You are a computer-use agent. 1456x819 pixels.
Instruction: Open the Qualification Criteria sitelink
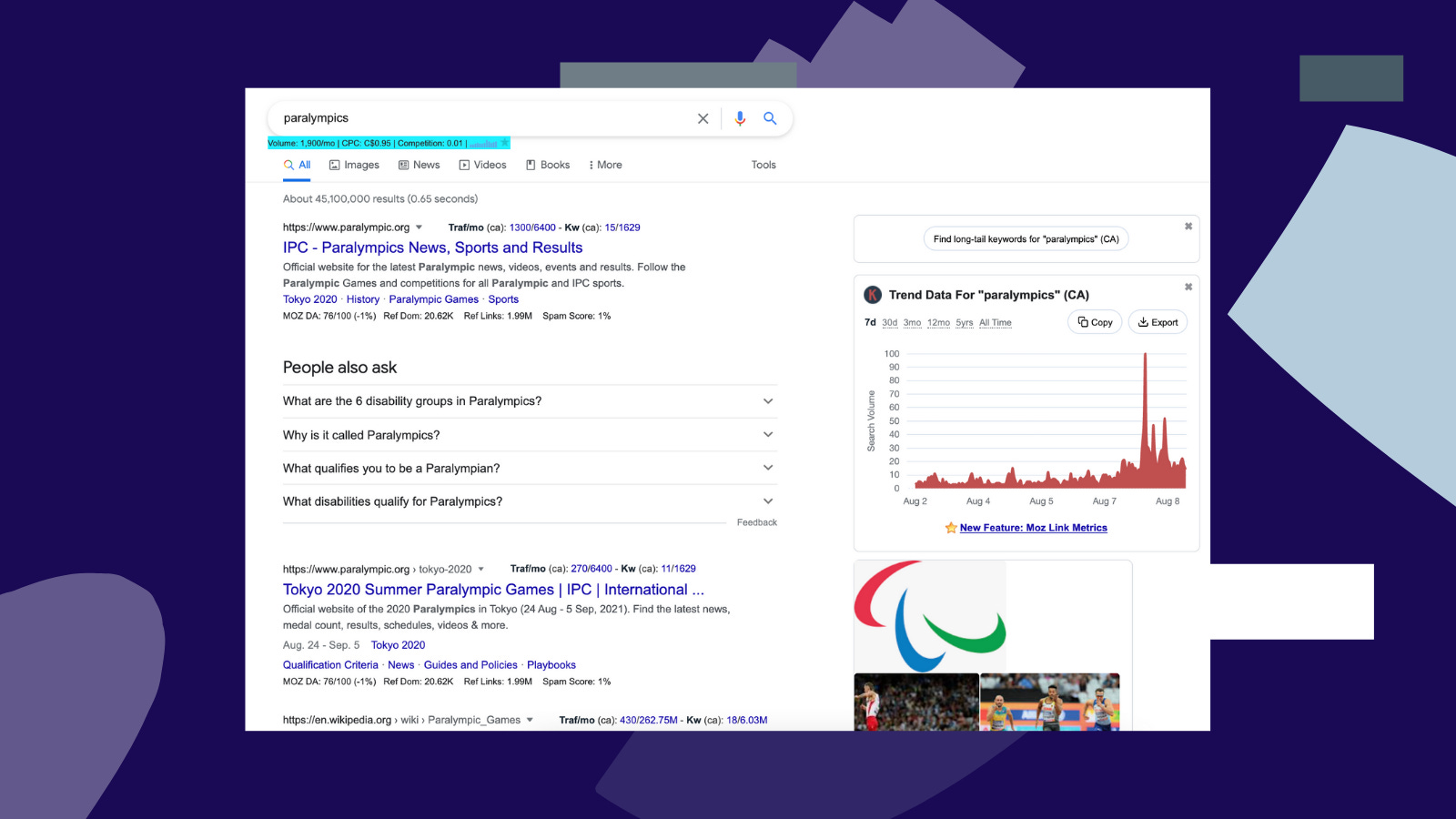point(330,665)
